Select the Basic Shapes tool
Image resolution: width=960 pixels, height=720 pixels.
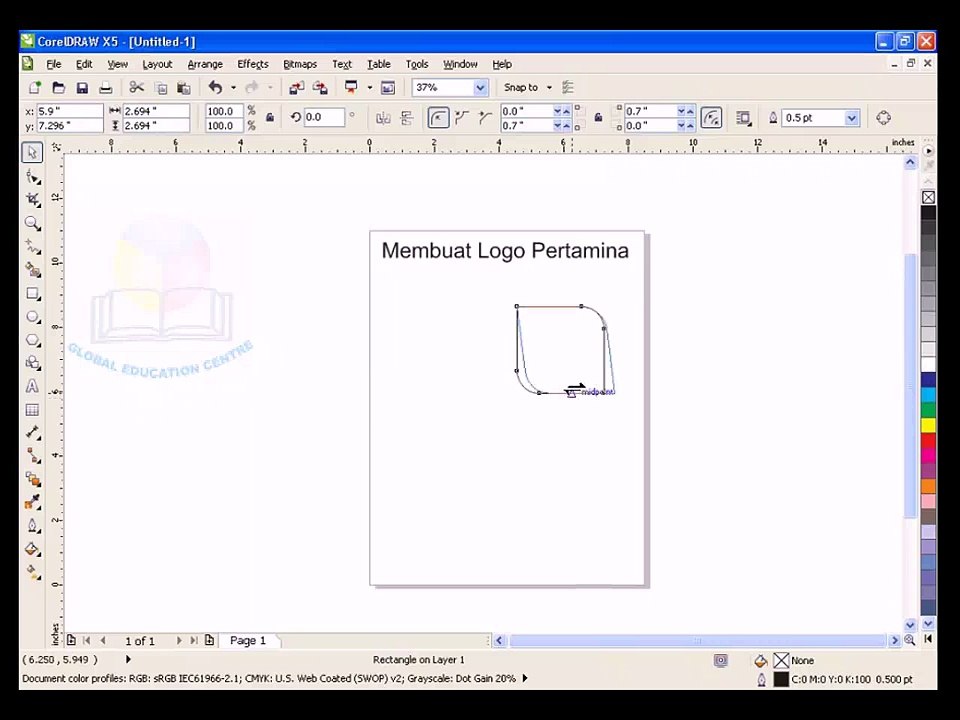click(32, 363)
